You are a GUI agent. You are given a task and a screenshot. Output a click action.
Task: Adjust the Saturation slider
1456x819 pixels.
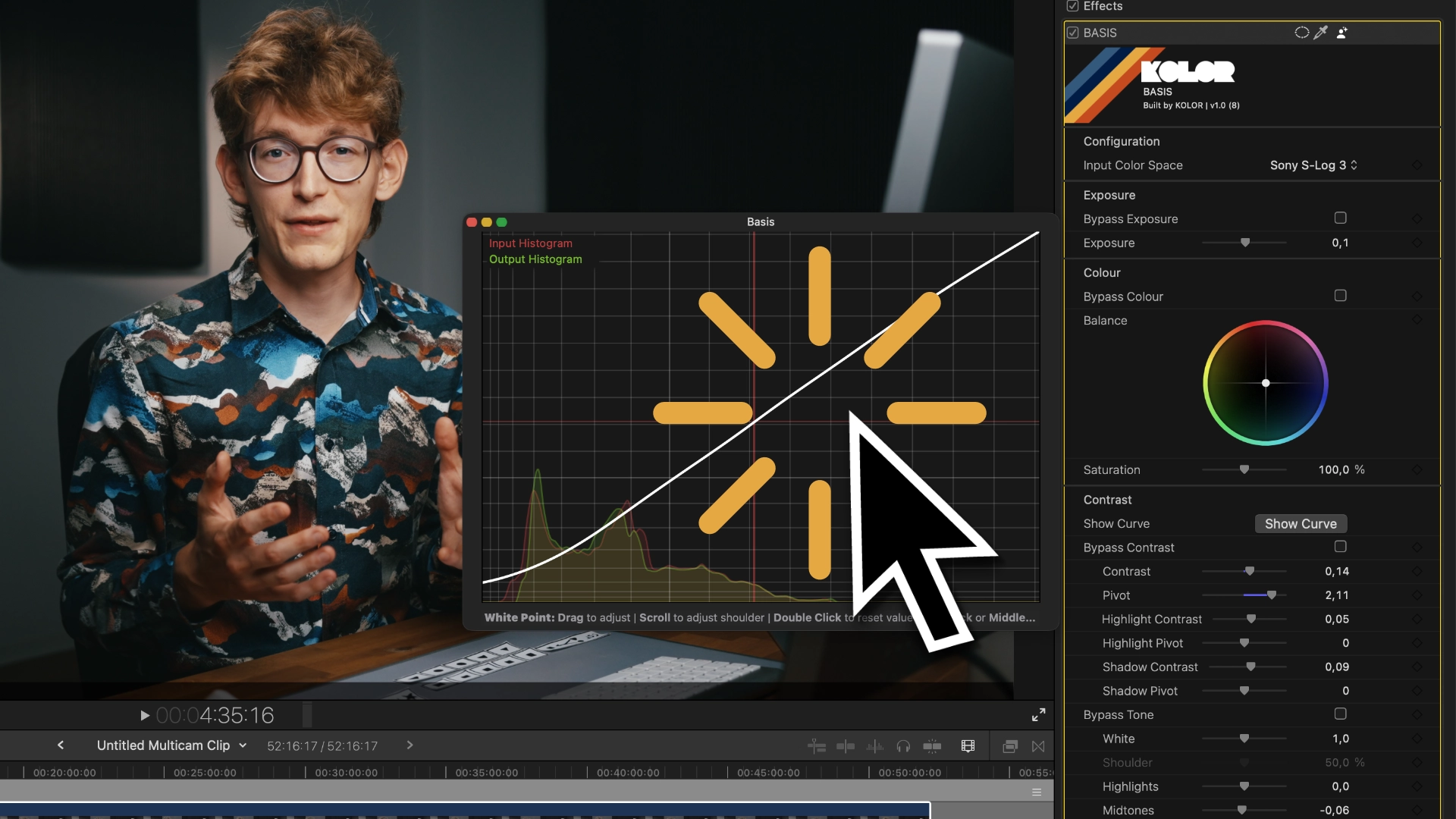(1244, 470)
